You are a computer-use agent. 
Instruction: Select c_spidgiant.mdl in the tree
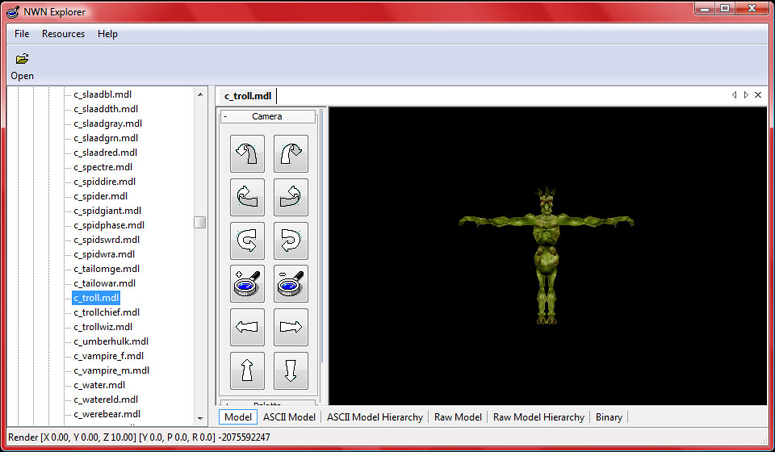(107, 211)
